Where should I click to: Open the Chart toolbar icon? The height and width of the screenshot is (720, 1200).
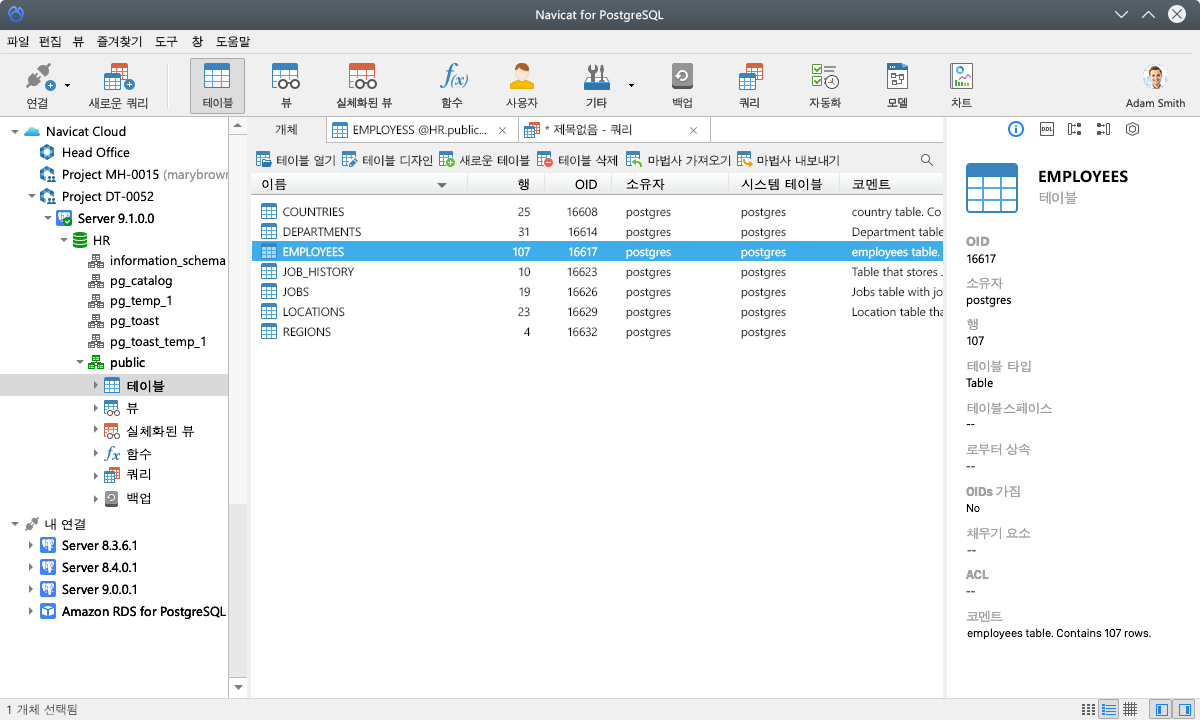click(x=961, y=85)
